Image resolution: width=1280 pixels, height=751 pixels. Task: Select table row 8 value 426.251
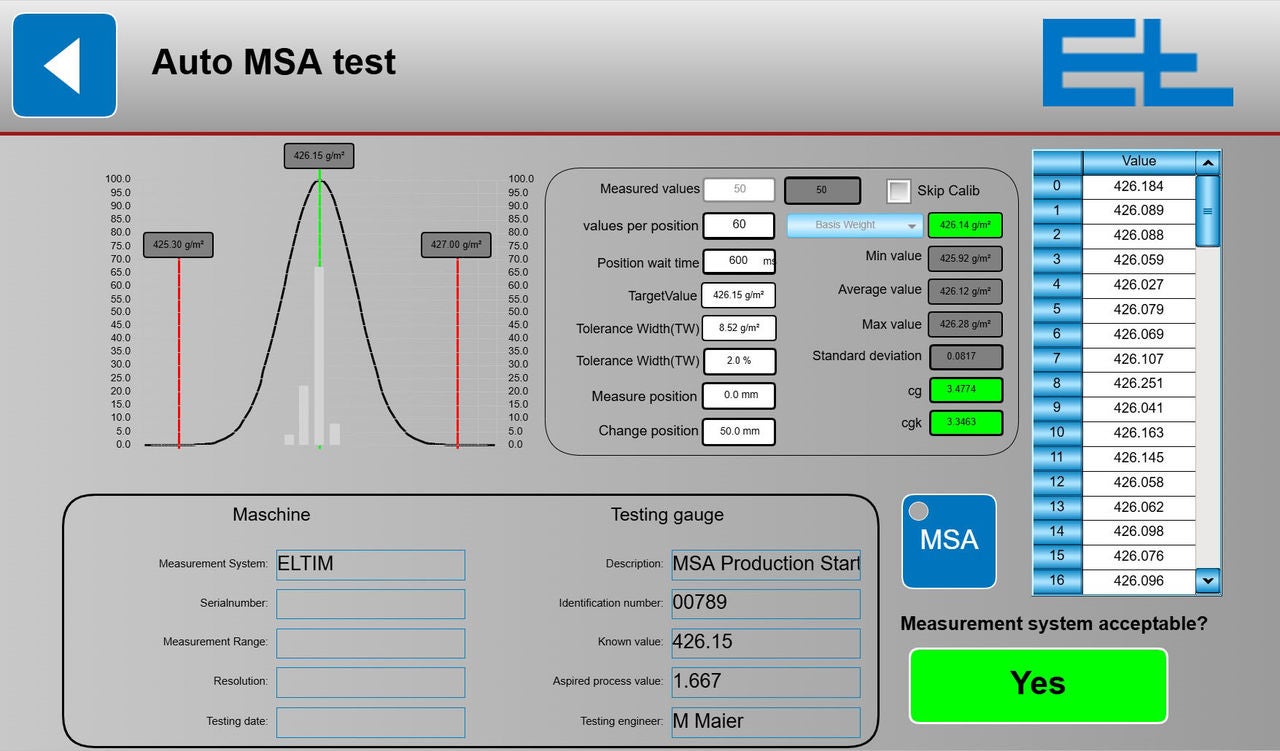click(x=1139, y=383)
